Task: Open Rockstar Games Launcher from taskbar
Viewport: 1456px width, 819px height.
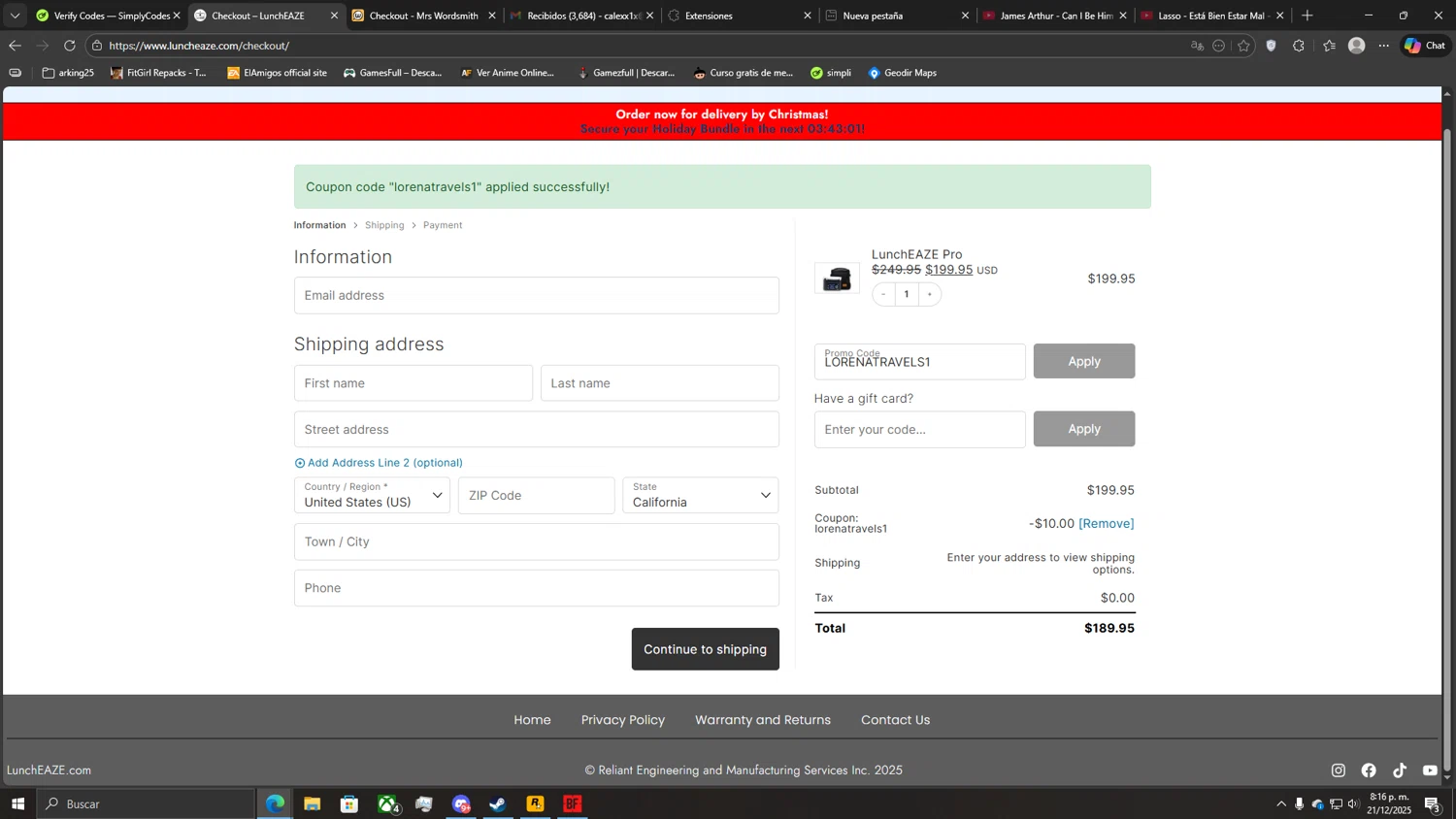Action: tap(535, 803)
